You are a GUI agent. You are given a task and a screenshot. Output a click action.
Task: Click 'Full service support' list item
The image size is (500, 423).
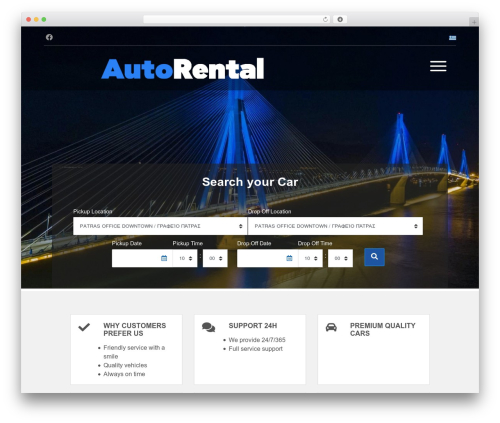(256, 349)
